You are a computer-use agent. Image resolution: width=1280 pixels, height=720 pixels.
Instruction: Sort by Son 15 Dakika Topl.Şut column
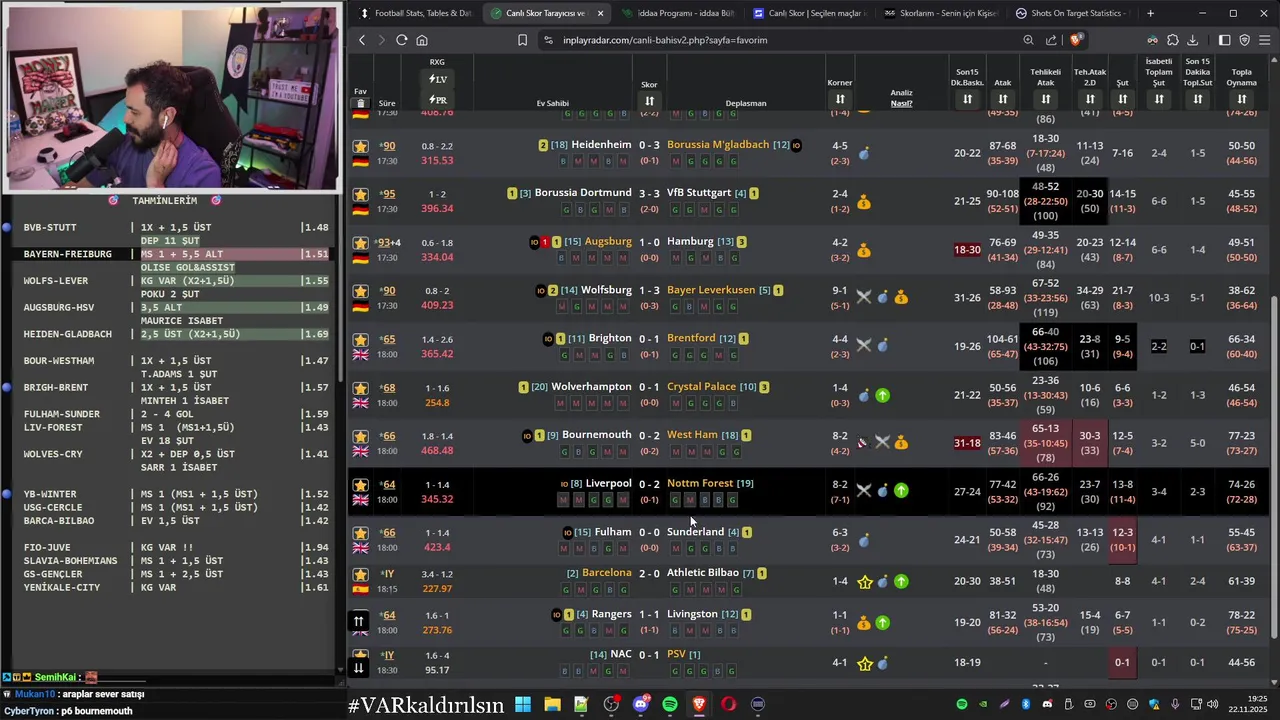click(x=1197, y=99)
